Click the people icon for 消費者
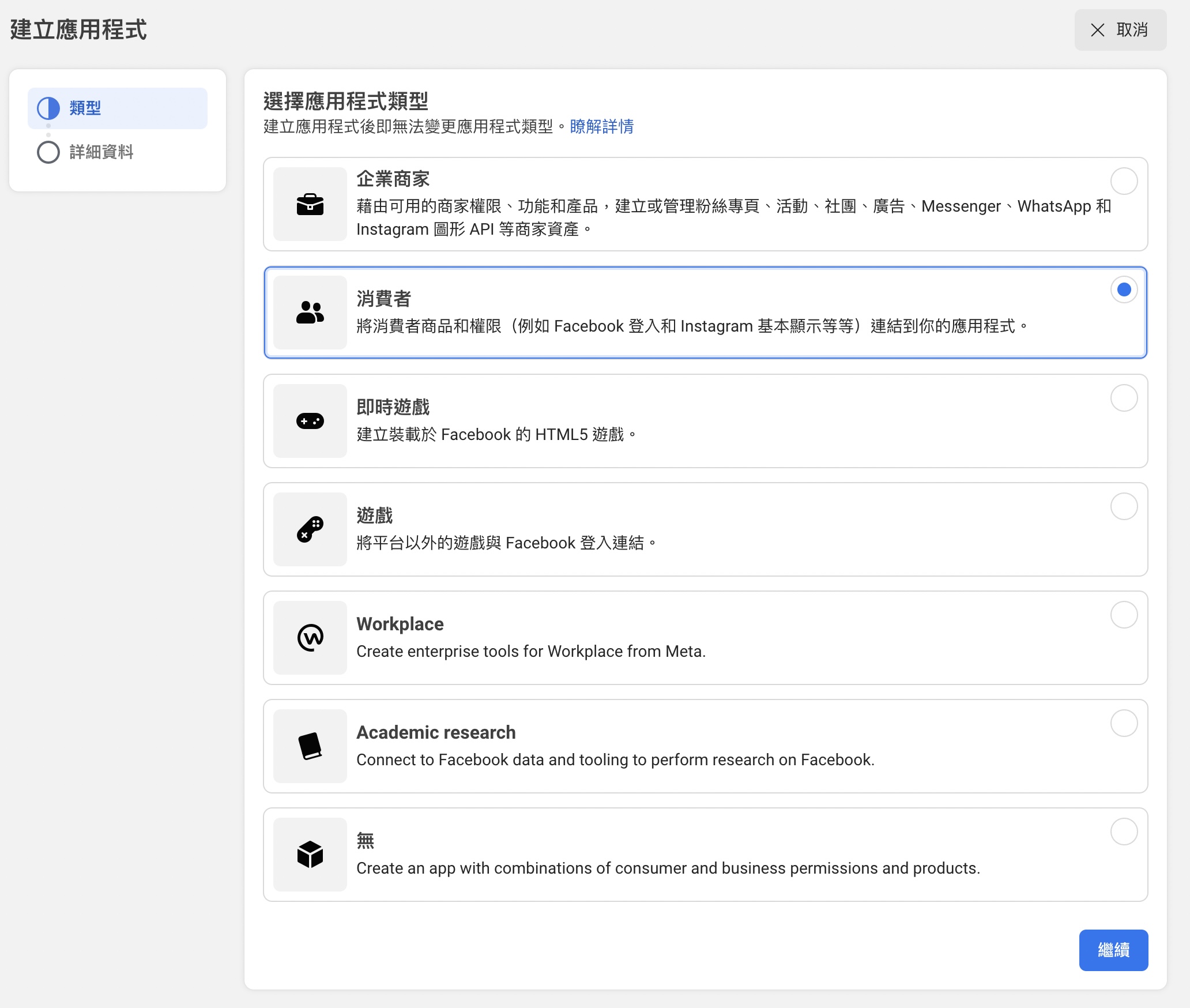 pos(310,313)
